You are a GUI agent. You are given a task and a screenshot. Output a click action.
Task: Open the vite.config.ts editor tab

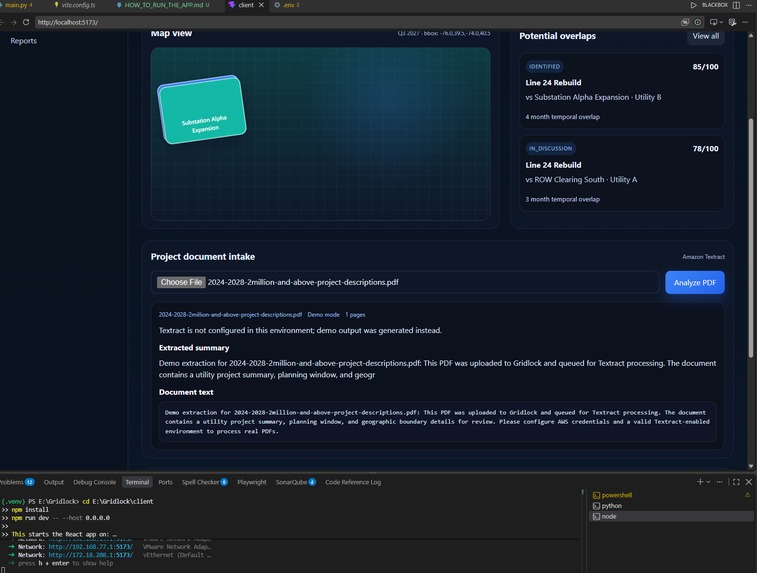pyautogui.click(x=77, y=5)
